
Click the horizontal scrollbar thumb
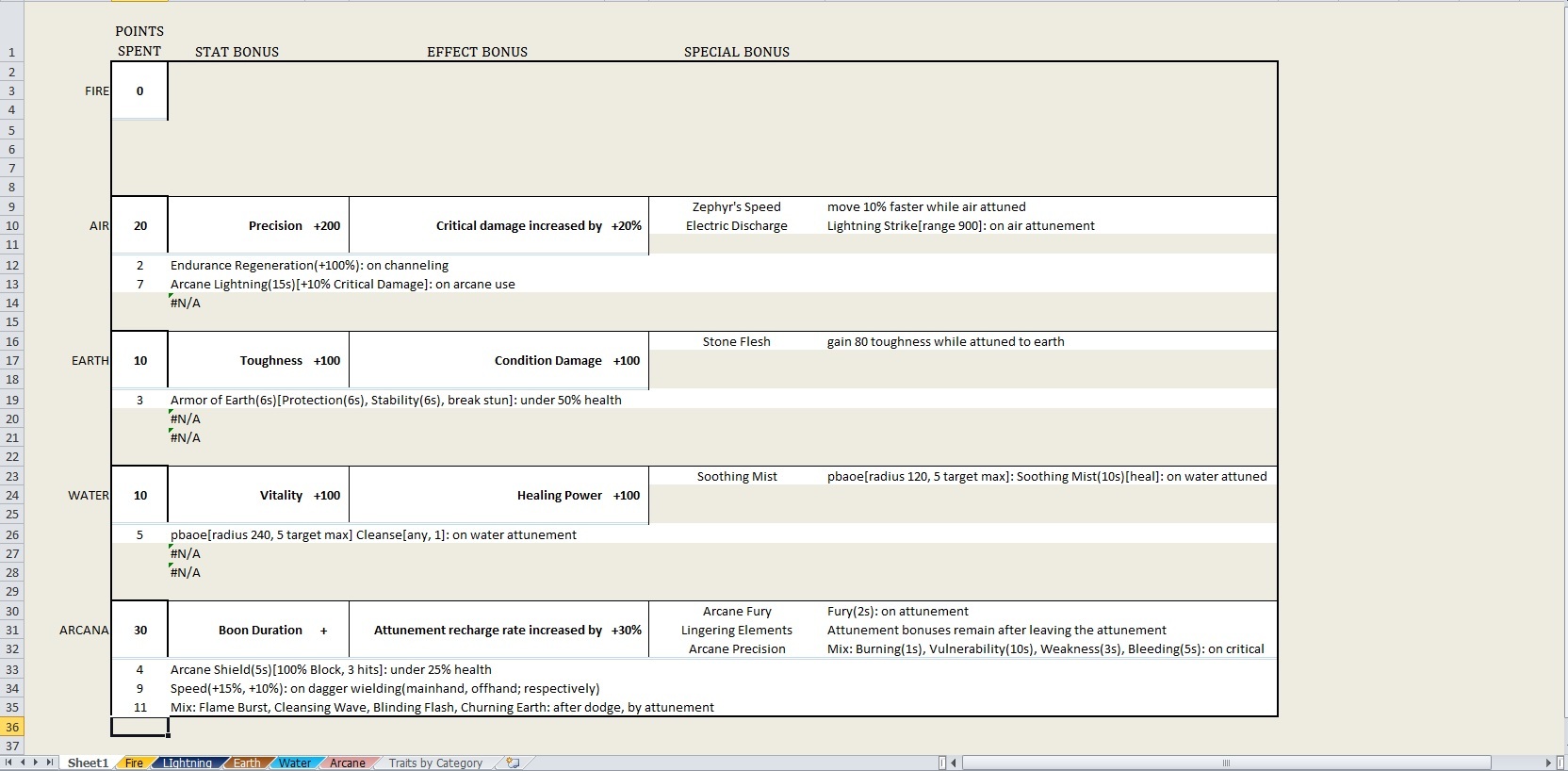pos(1226,763)
